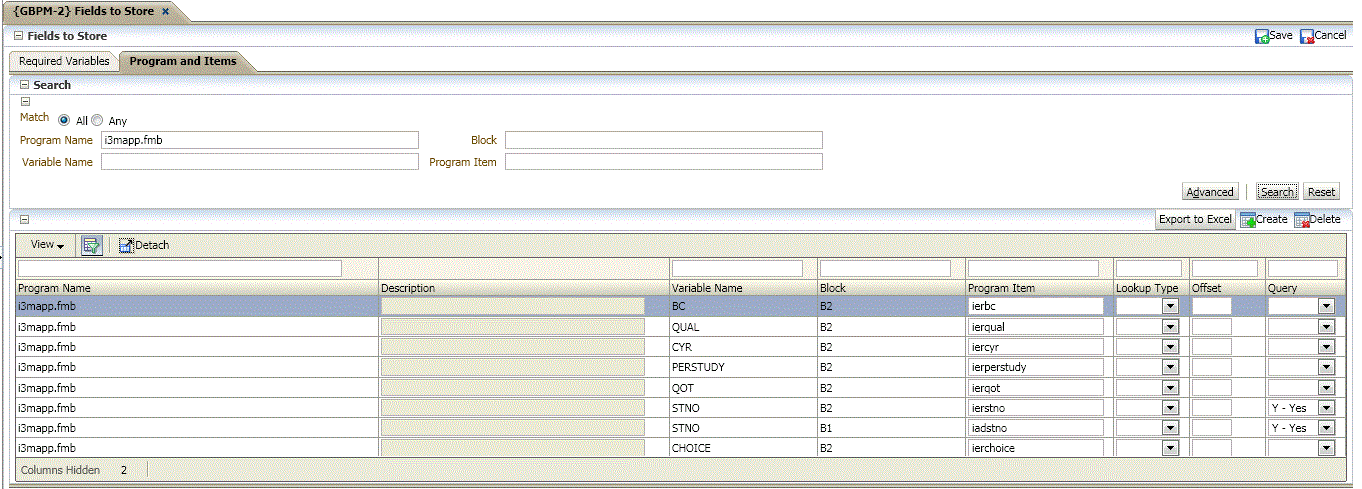This screenshot has width=1362, height=489.
Task: Click the Create record icon
Action: click(1248, 220)
